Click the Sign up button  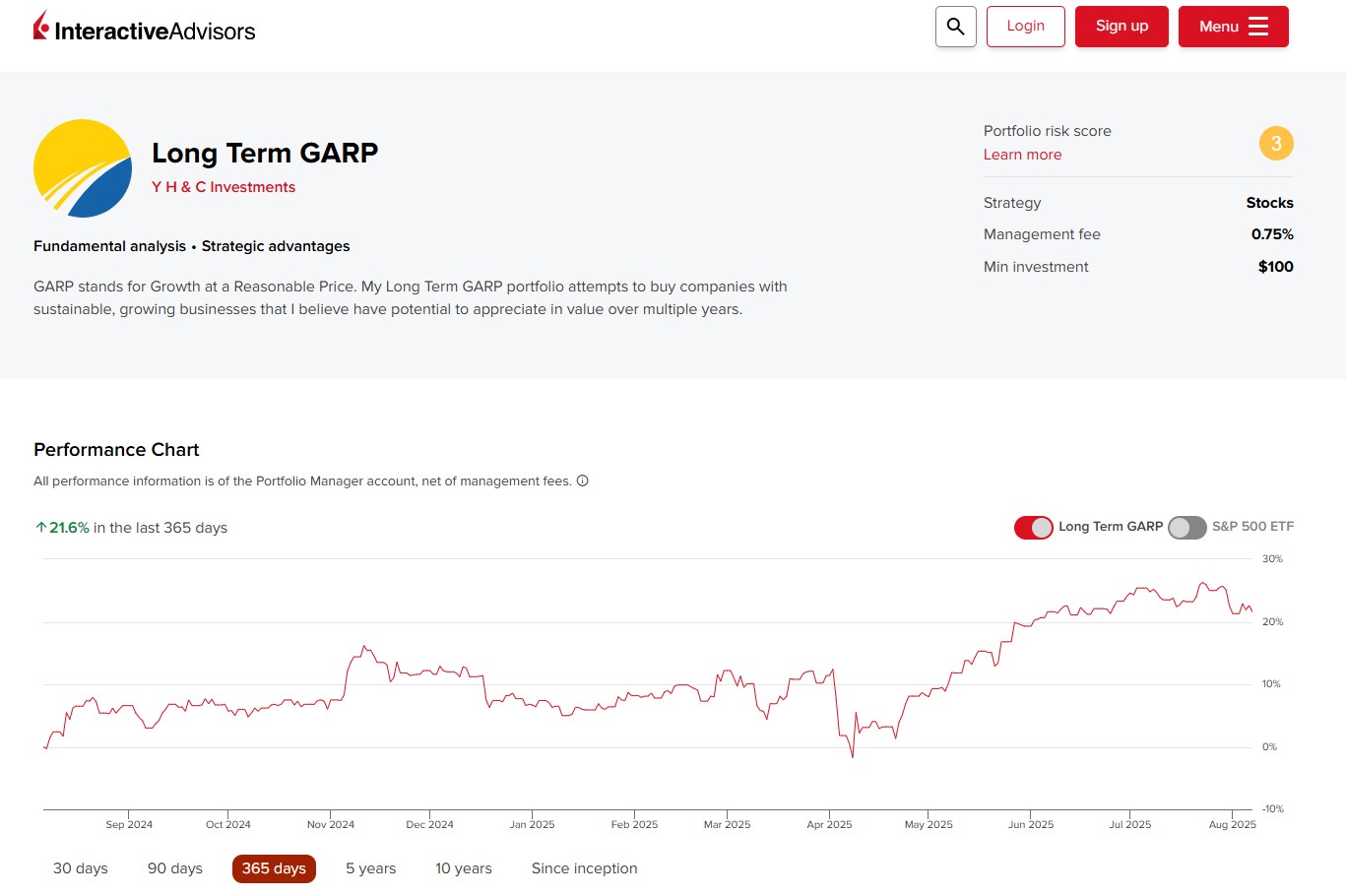click(x=1122, y=27)
